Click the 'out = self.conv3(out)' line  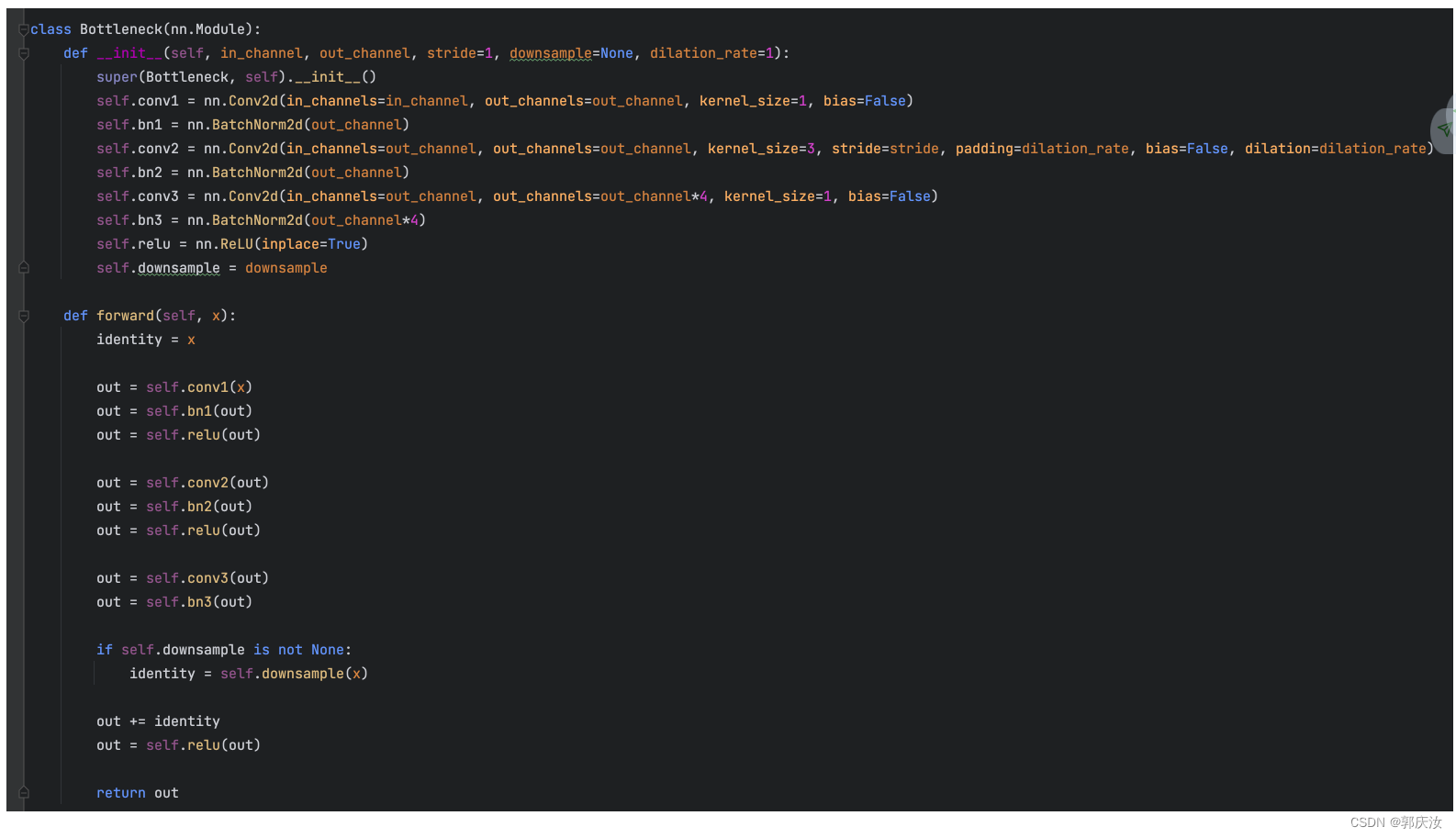(x=183, y=578)
